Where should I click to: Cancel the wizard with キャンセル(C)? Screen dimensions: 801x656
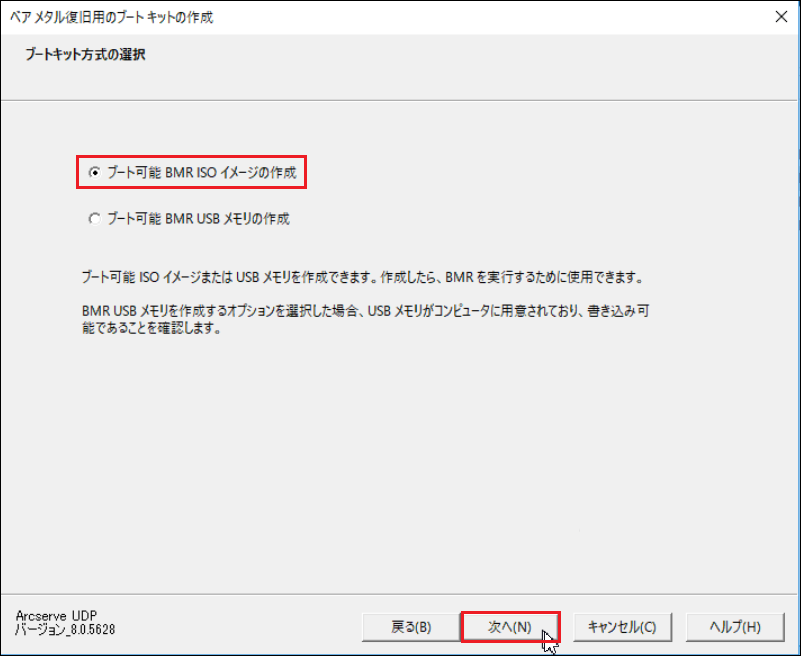click(x=622, y=627)
